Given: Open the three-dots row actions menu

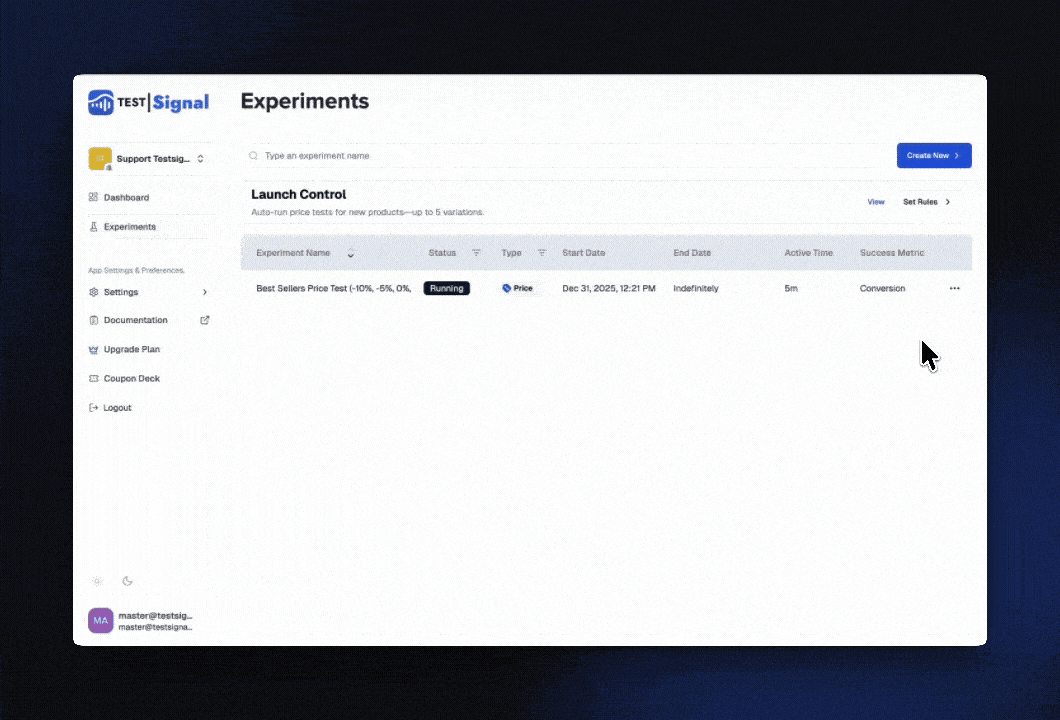Looking at the screenshot, I should point(954,288).
